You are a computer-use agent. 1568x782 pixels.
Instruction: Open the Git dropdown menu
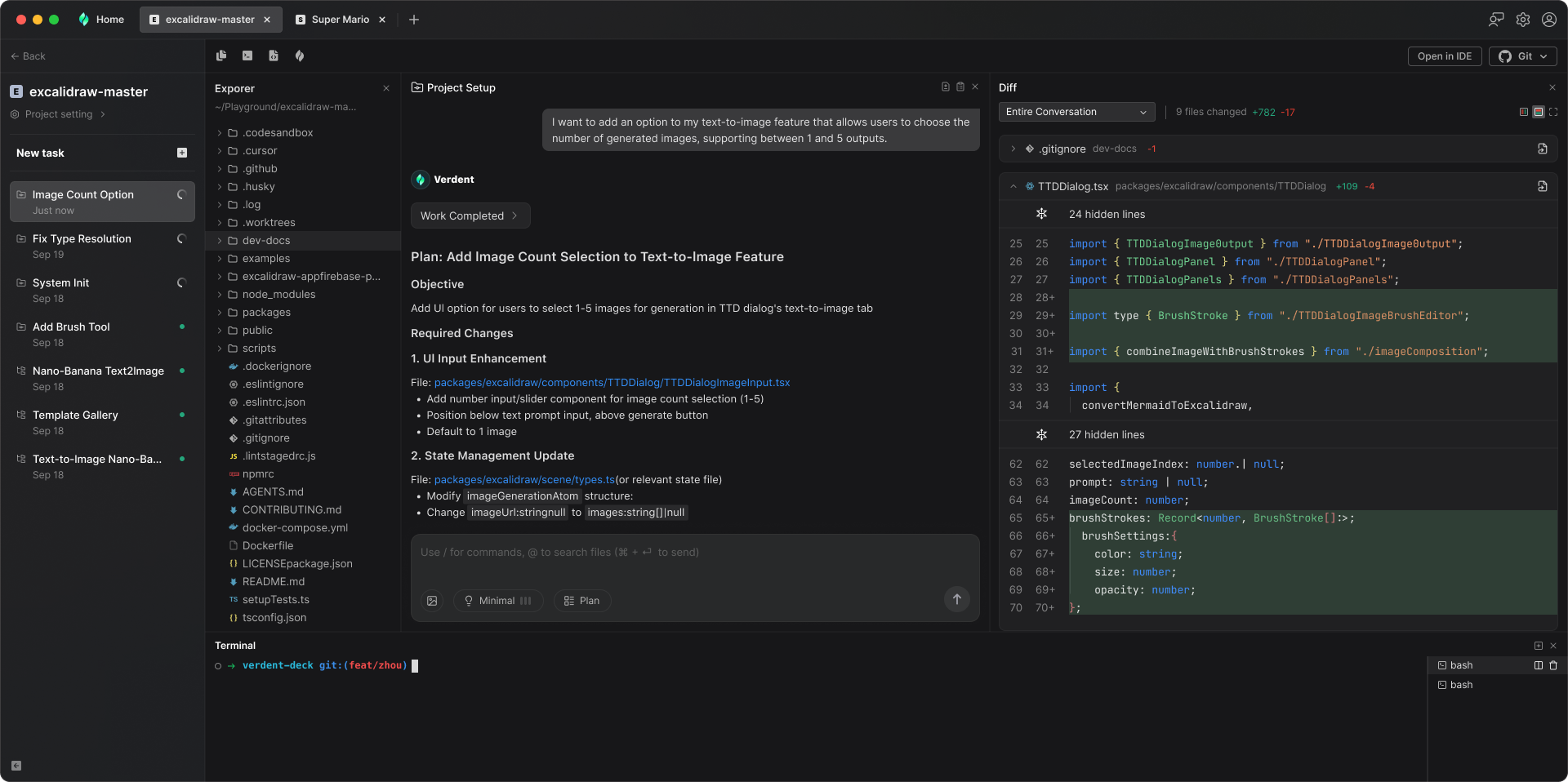tap(1523, 56)
